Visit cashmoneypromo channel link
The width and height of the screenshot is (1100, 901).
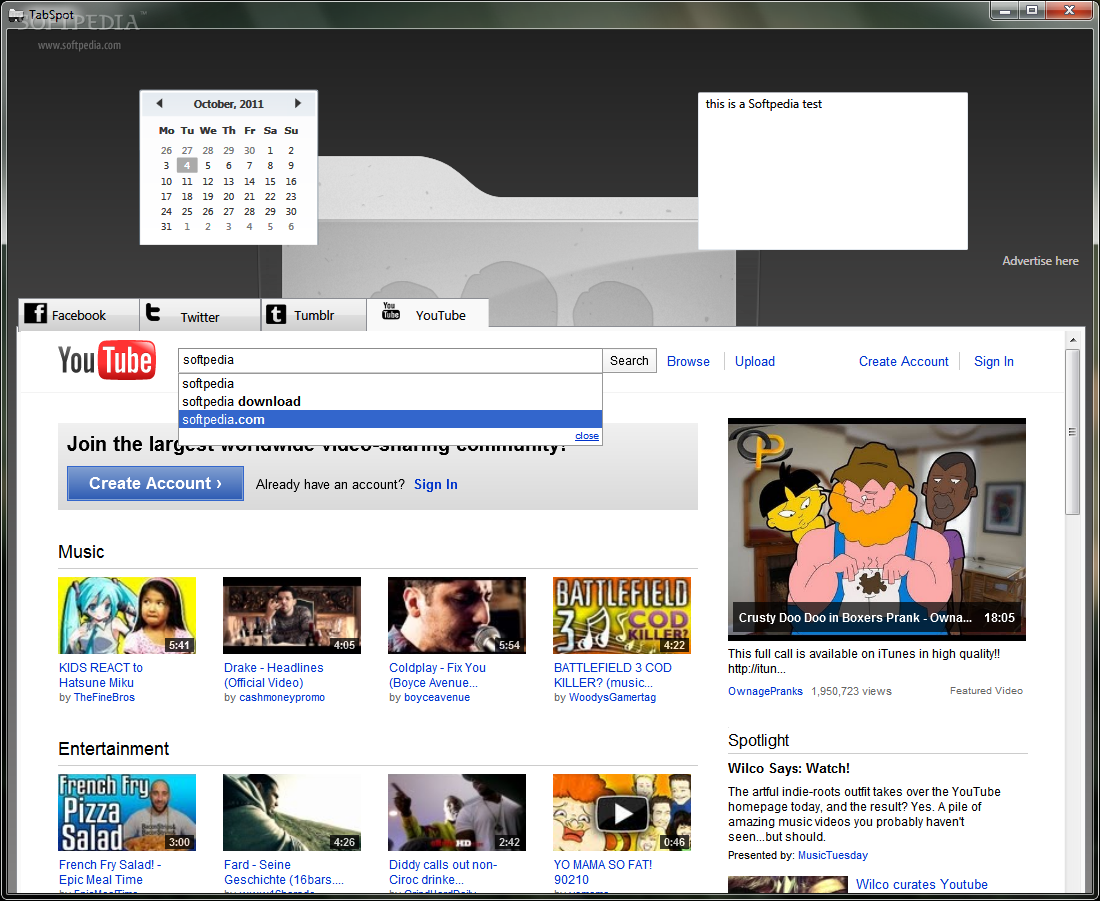[x=282, y=698]
